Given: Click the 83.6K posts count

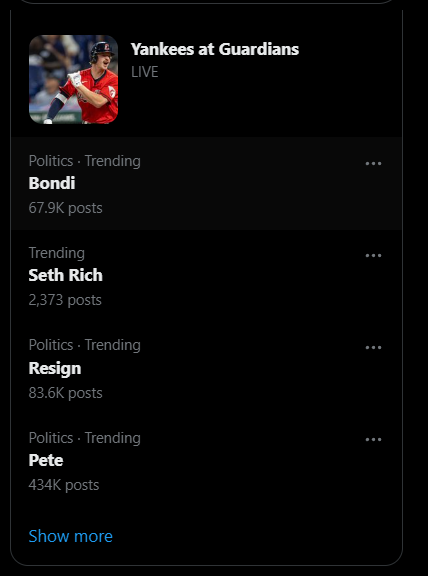Looking at the screenshot, I should point(65,393).
